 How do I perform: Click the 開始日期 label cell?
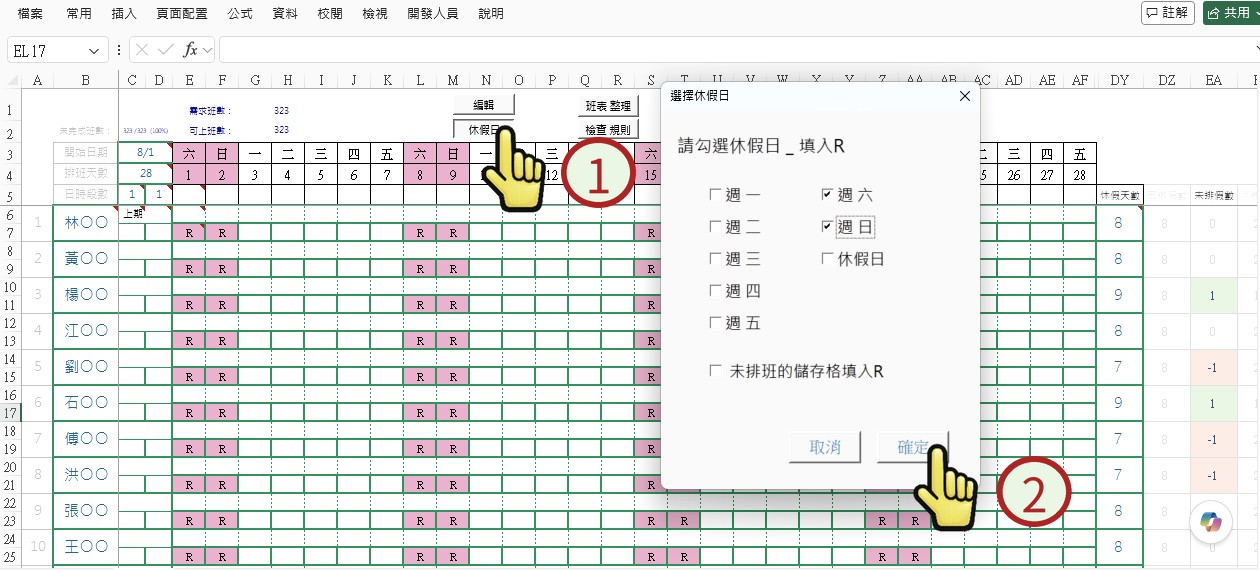click(85, 153)
